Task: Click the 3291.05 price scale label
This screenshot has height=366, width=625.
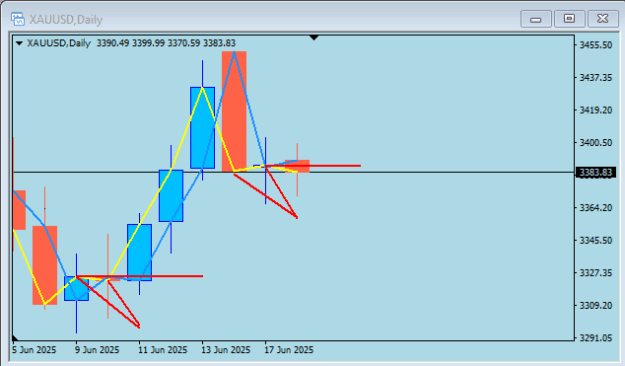Action: (x=596, y=338)
